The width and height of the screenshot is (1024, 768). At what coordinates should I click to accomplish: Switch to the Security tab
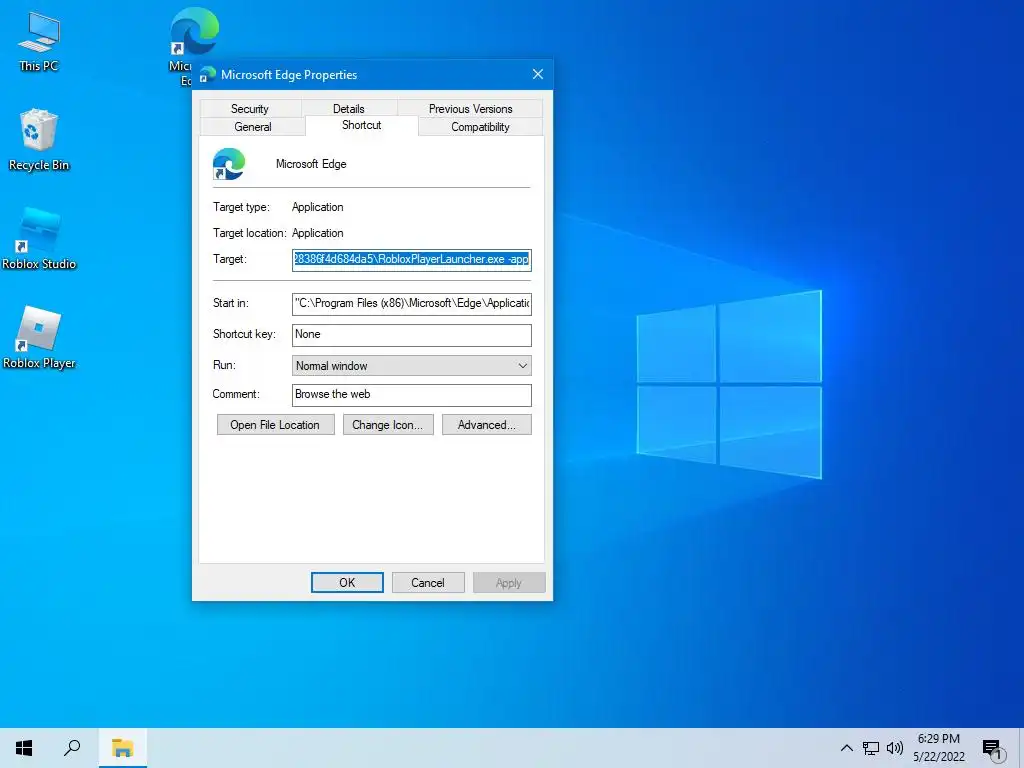pos(250,108)
